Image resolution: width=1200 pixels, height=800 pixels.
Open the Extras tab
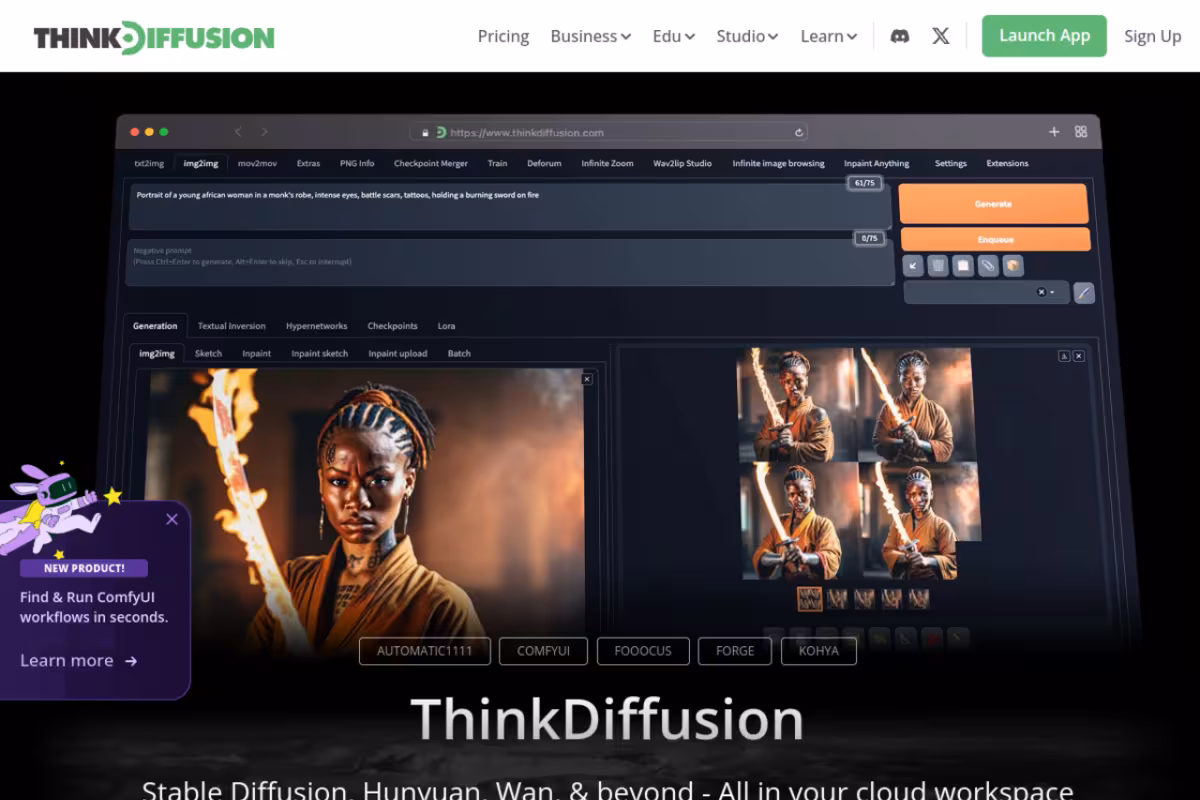[x=308, y=163]
